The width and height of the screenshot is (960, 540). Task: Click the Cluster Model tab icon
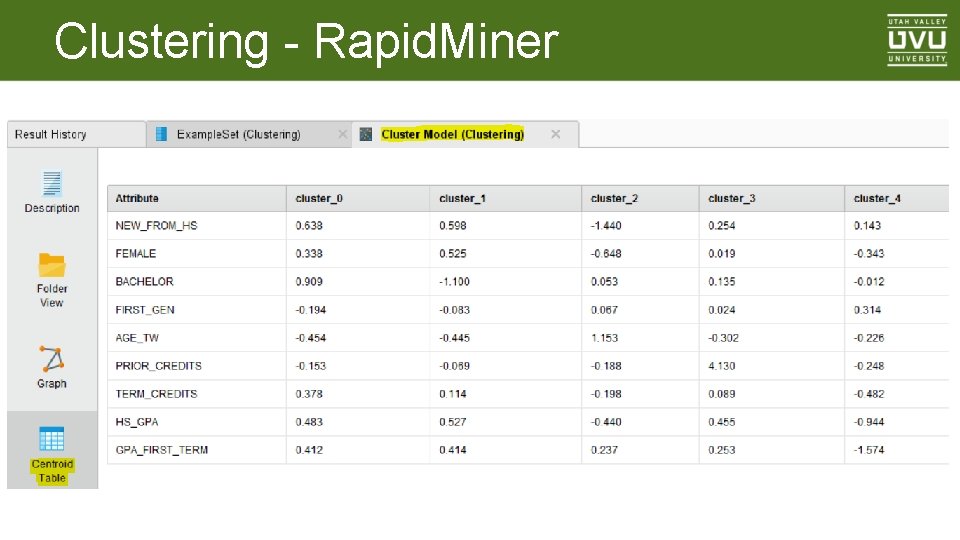366,134
